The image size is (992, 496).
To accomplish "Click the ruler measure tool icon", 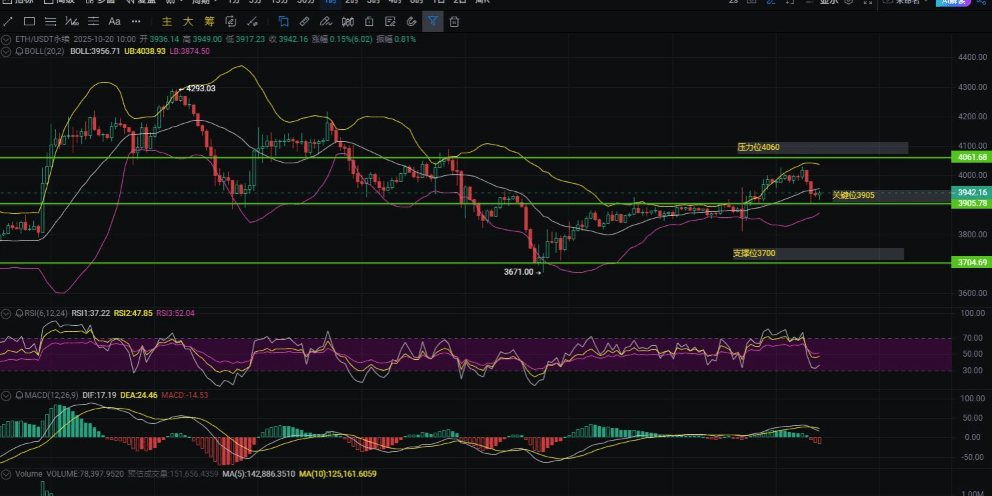I will (x=305, y=21).
